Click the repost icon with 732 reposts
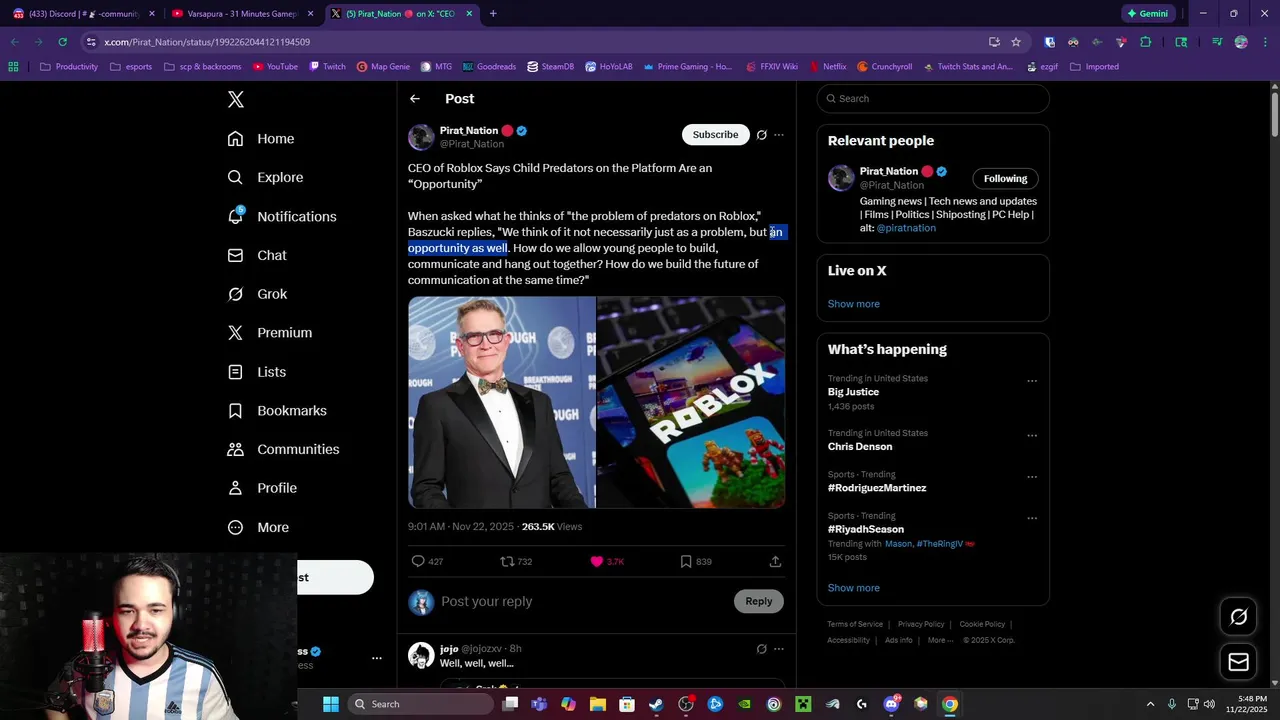Viewport: 1280px width, 720px height. (x=516, y=562)
